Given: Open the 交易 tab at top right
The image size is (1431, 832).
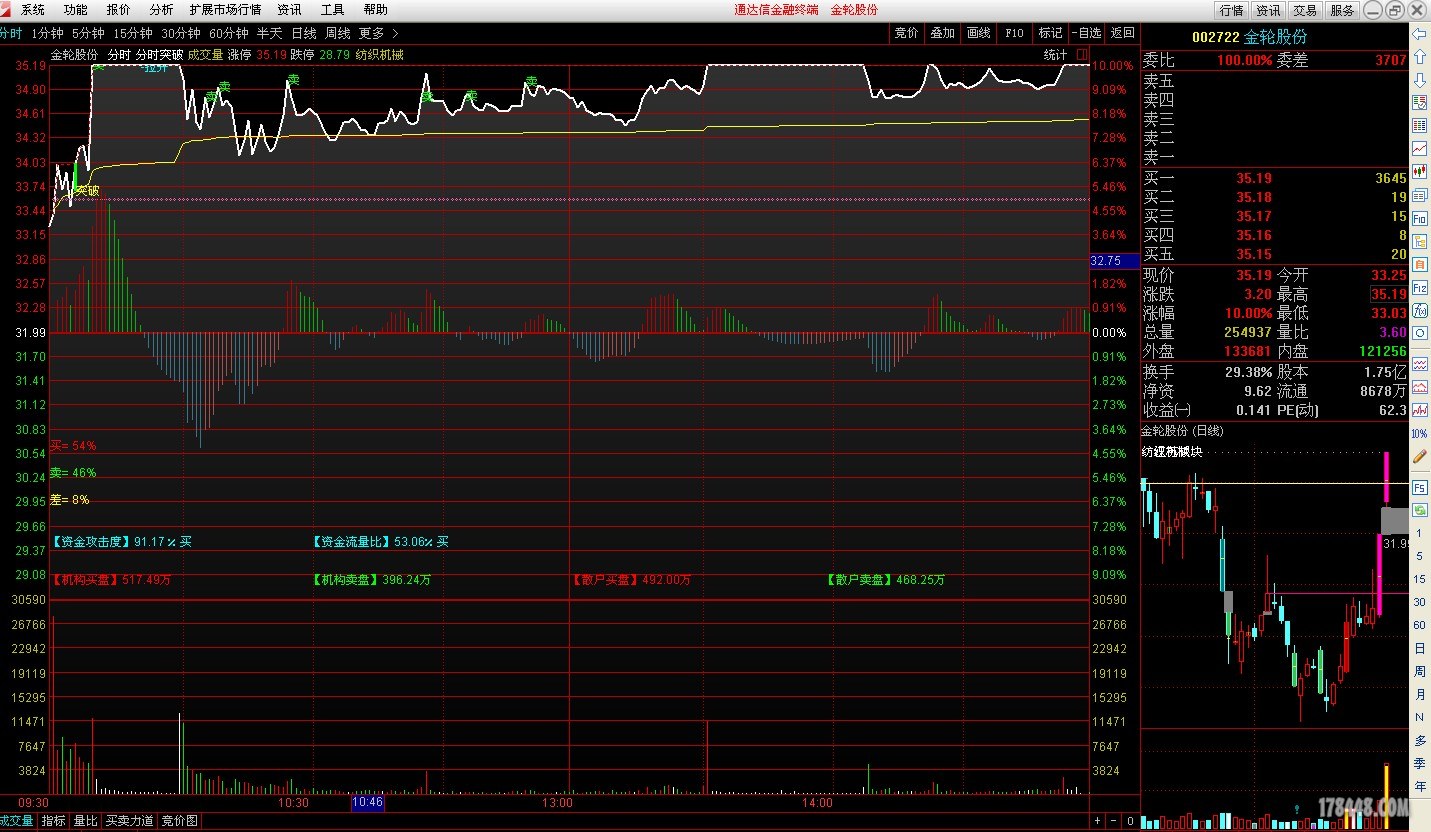Looking at the screenshot, I should tap(1305, 10).
